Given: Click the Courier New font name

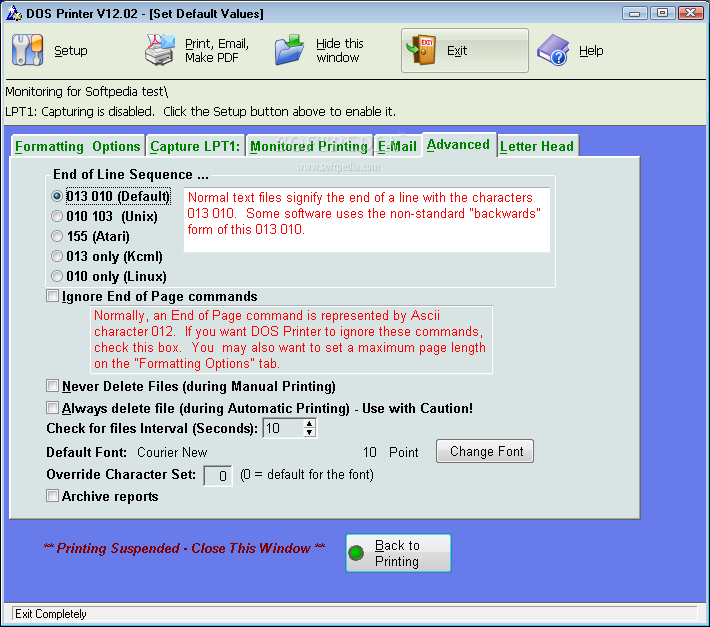Looking at the screenshot, I should [x=172, y=452].
